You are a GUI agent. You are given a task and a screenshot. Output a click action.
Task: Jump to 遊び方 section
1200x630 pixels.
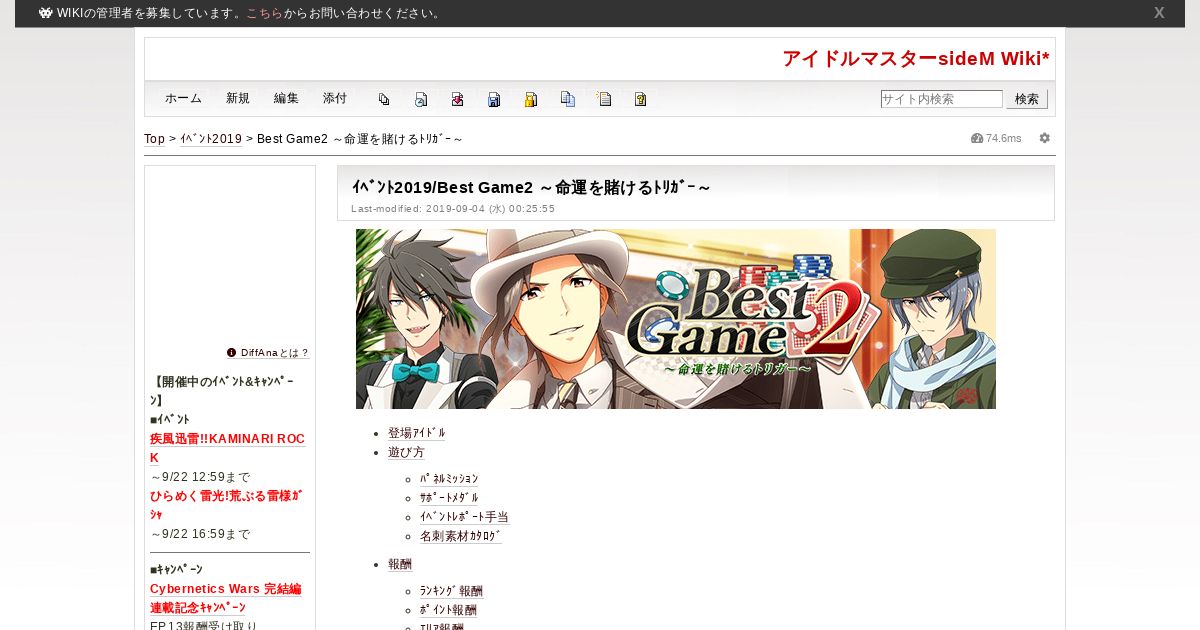pyautogui.click(x=406, y=452)
